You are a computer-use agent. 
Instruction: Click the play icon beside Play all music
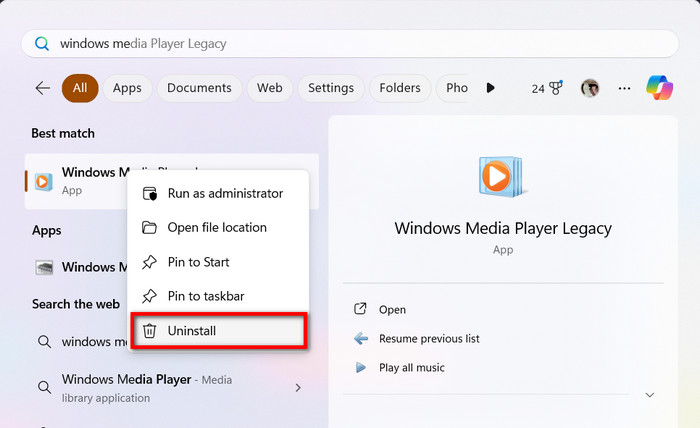pyautogui.click(x=360, y=368)
